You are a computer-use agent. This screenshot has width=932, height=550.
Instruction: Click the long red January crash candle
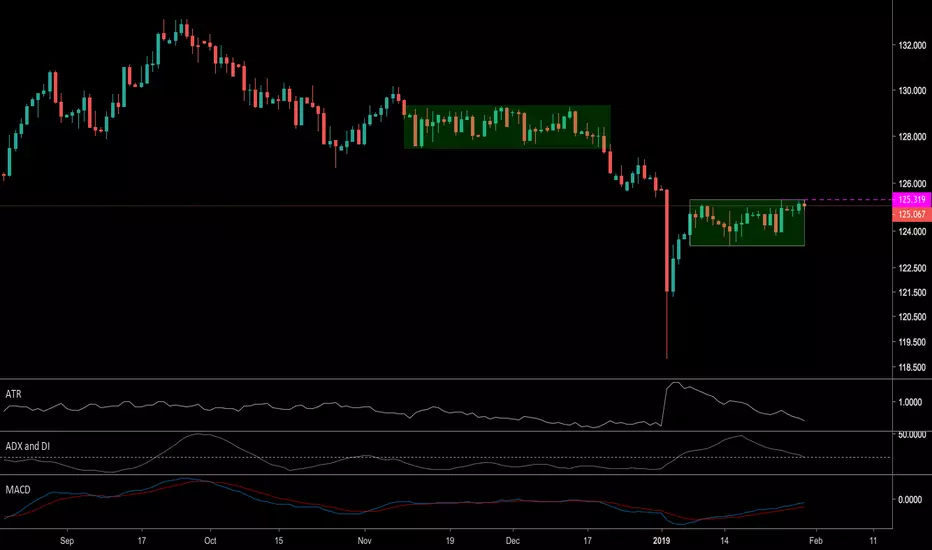667,274
